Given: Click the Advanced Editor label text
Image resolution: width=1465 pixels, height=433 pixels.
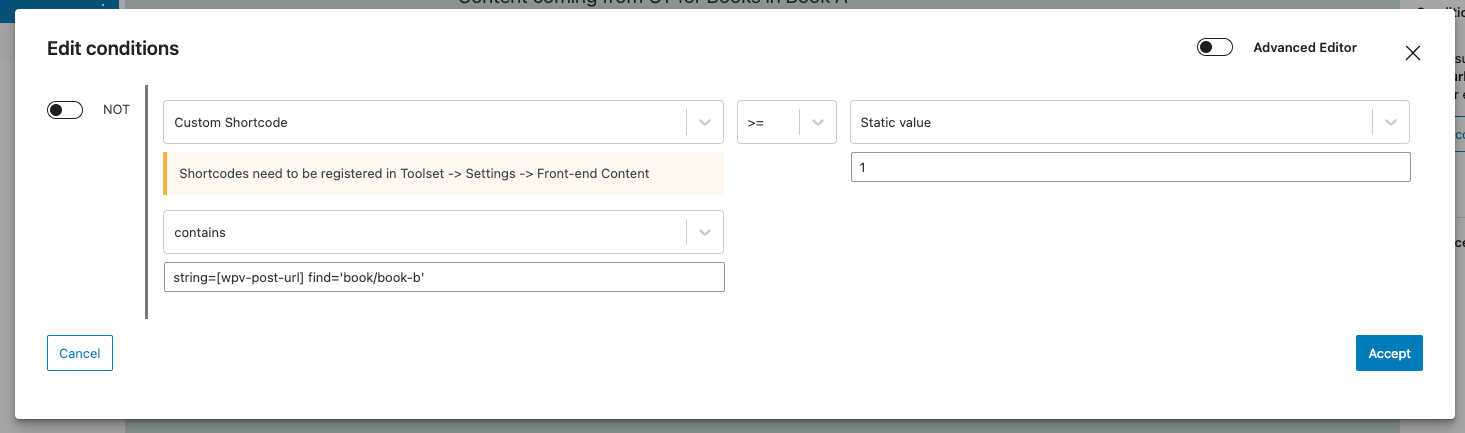Looking at the screenshot, I should click(x=1305, y=47).
